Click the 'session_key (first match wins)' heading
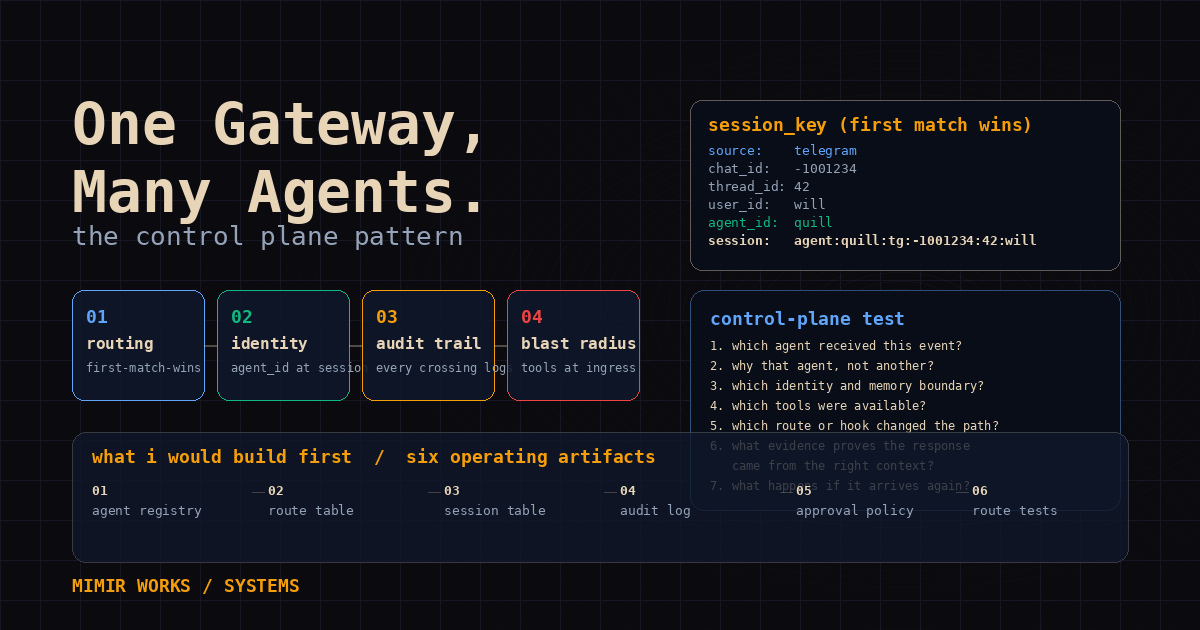Viewport: 1200px width, 630px height. 870,125
